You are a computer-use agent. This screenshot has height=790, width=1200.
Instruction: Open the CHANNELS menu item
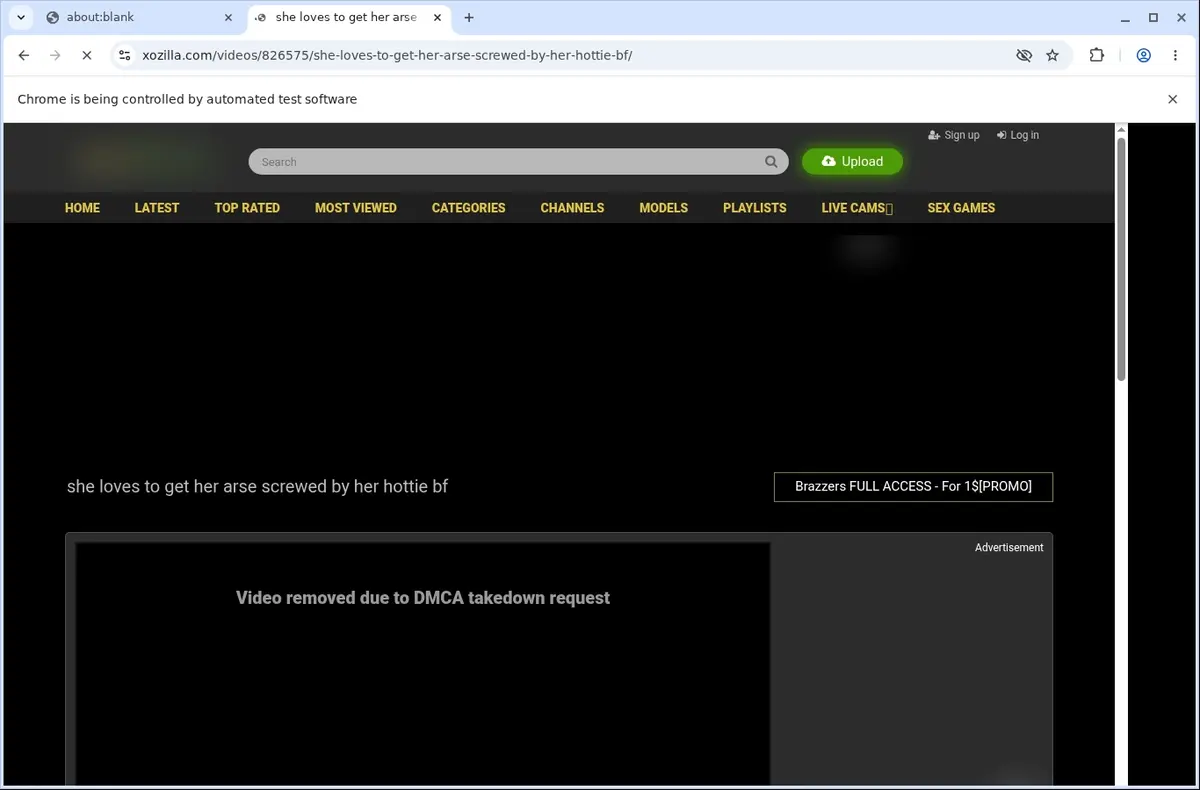click(x=572, y=208)
